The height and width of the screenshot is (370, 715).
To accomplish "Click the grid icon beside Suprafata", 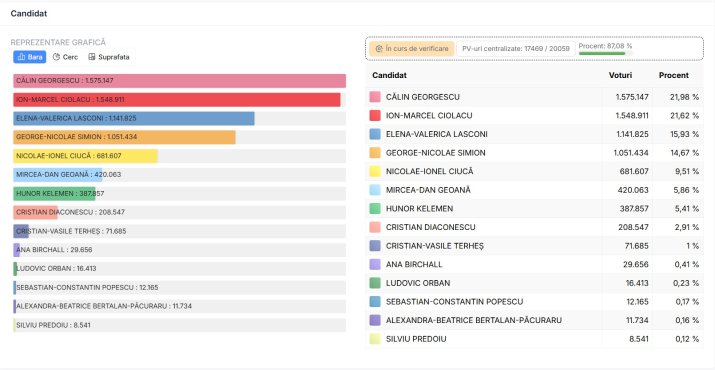I will (x=92, y=57).
